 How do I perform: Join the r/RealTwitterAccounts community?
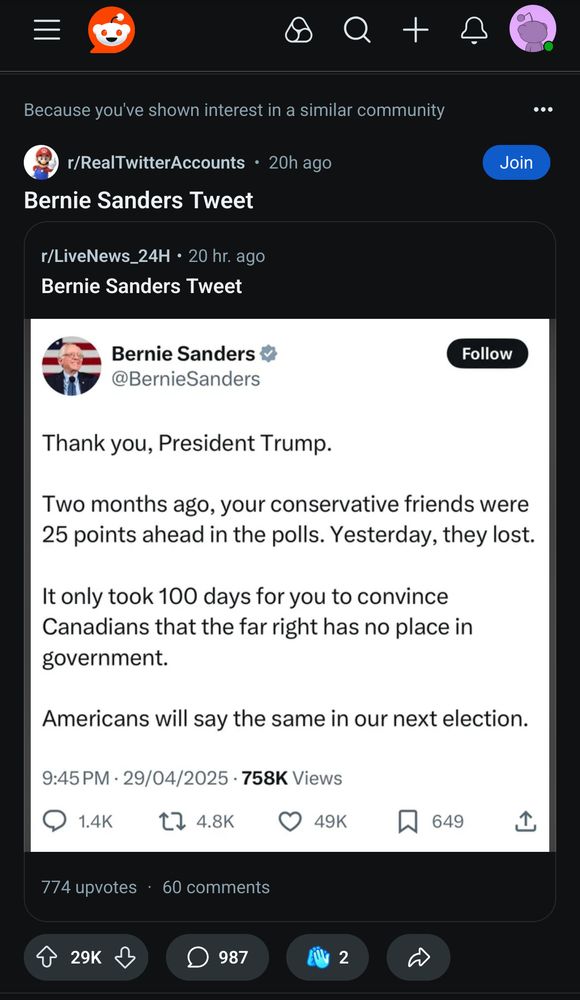click(x=516, y=162)
